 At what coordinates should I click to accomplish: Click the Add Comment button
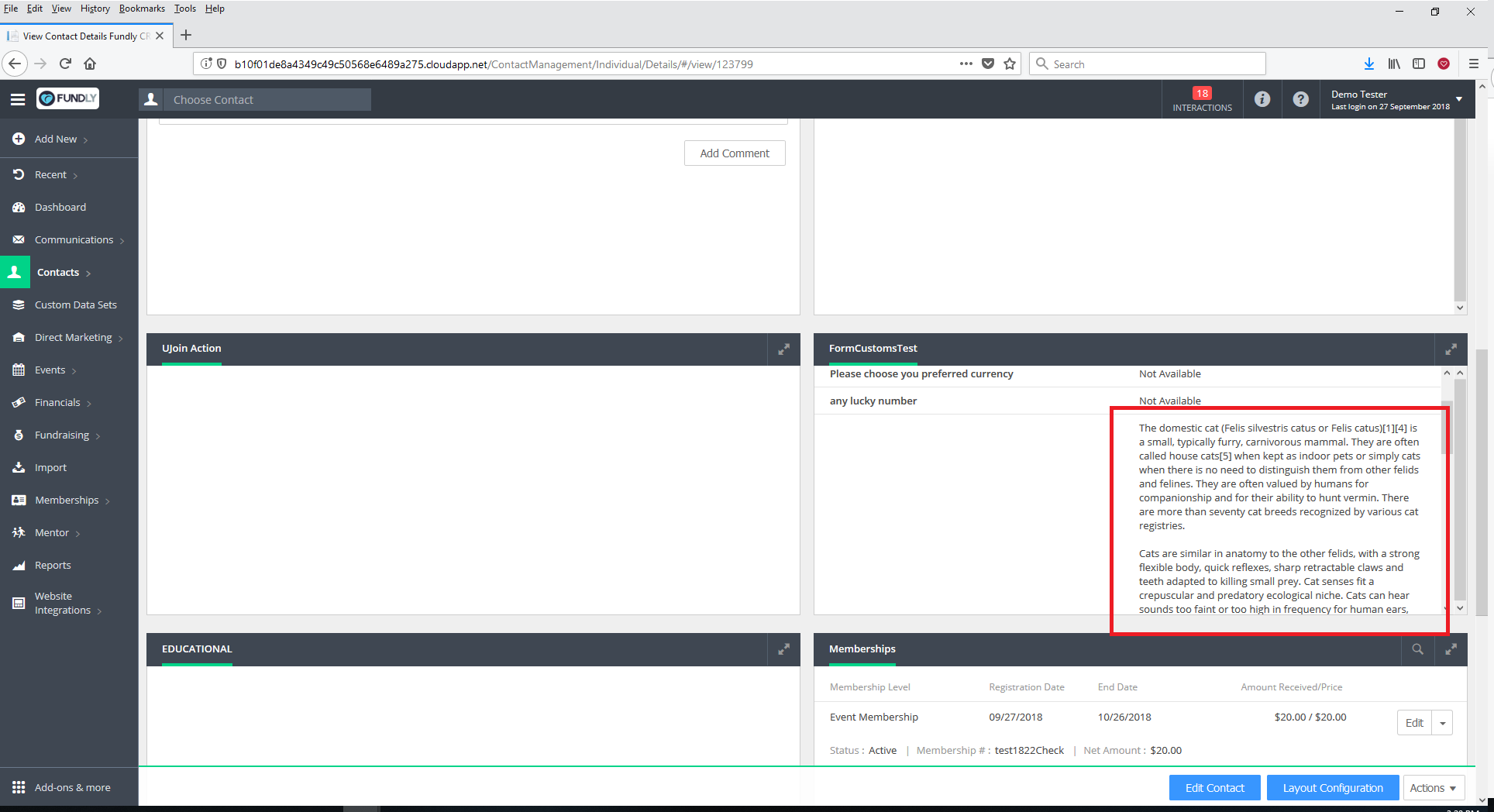click(x=734, y=153)
